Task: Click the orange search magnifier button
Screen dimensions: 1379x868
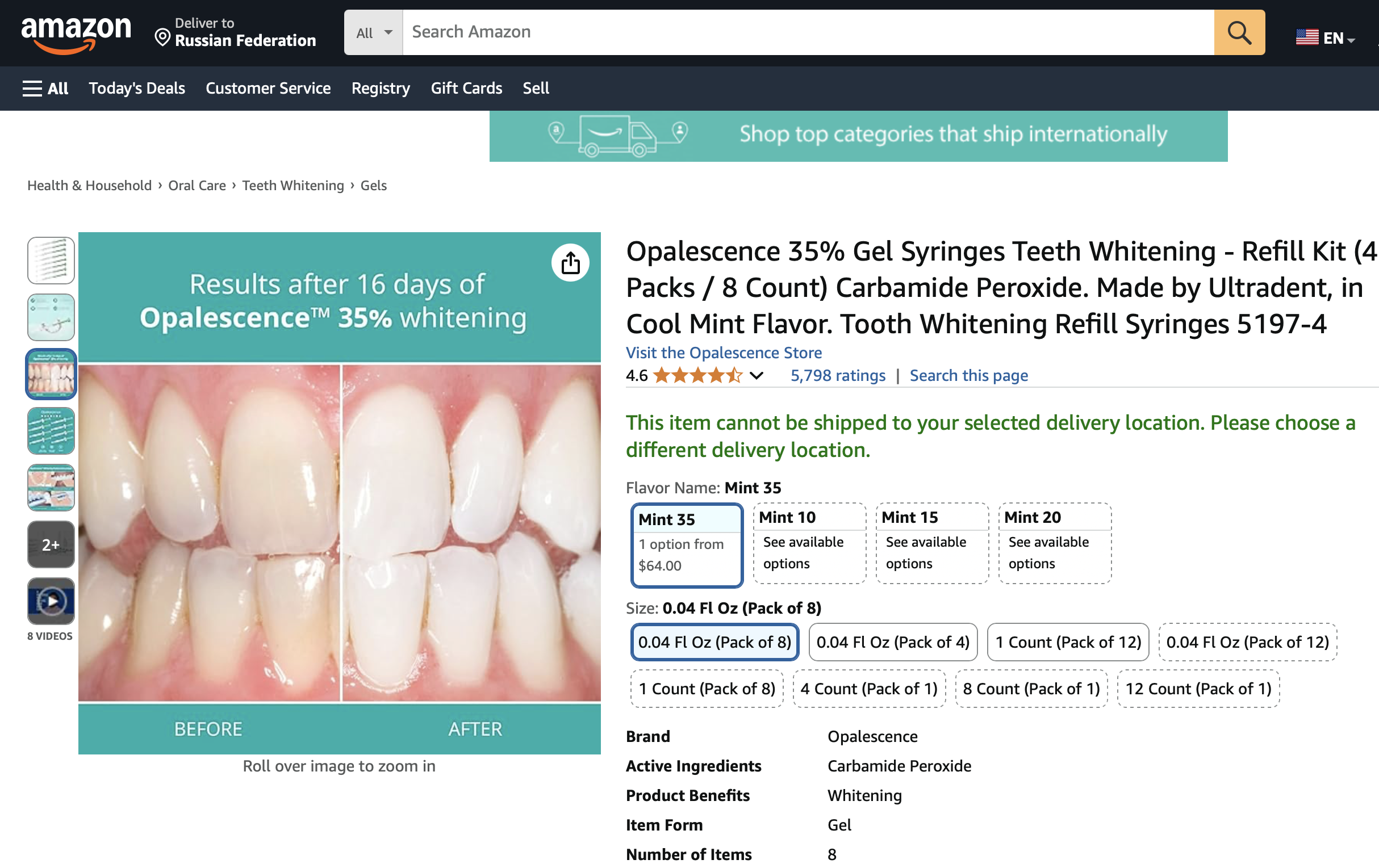Action: [1239, 32]
